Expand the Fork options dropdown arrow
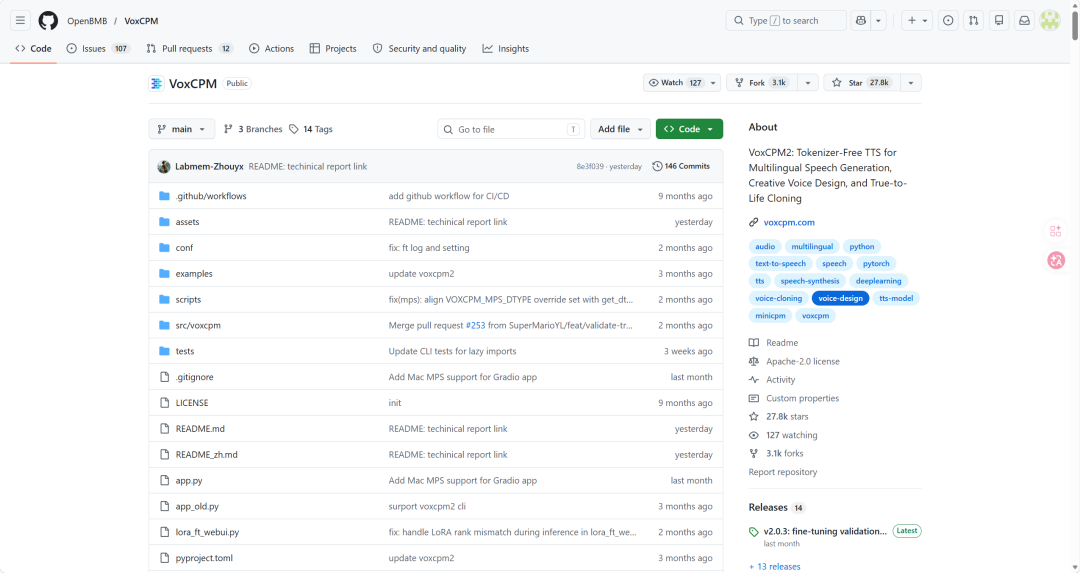The image size is (1080, 573). (808, 83)
